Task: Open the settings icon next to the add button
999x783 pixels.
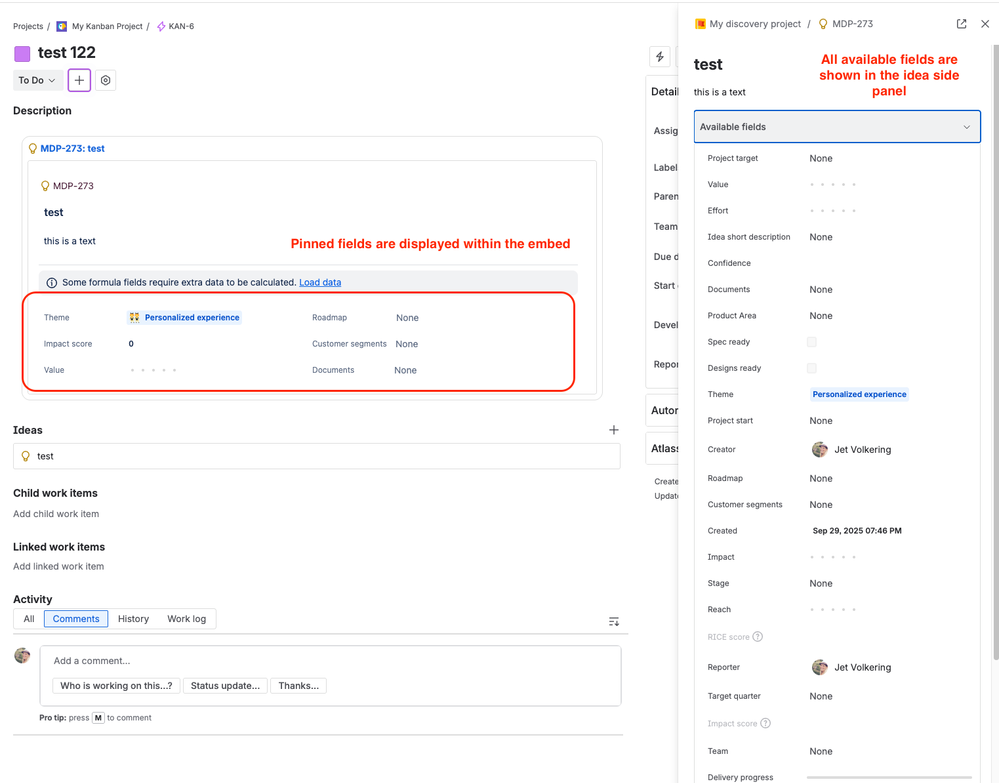Action: (106, 80)
